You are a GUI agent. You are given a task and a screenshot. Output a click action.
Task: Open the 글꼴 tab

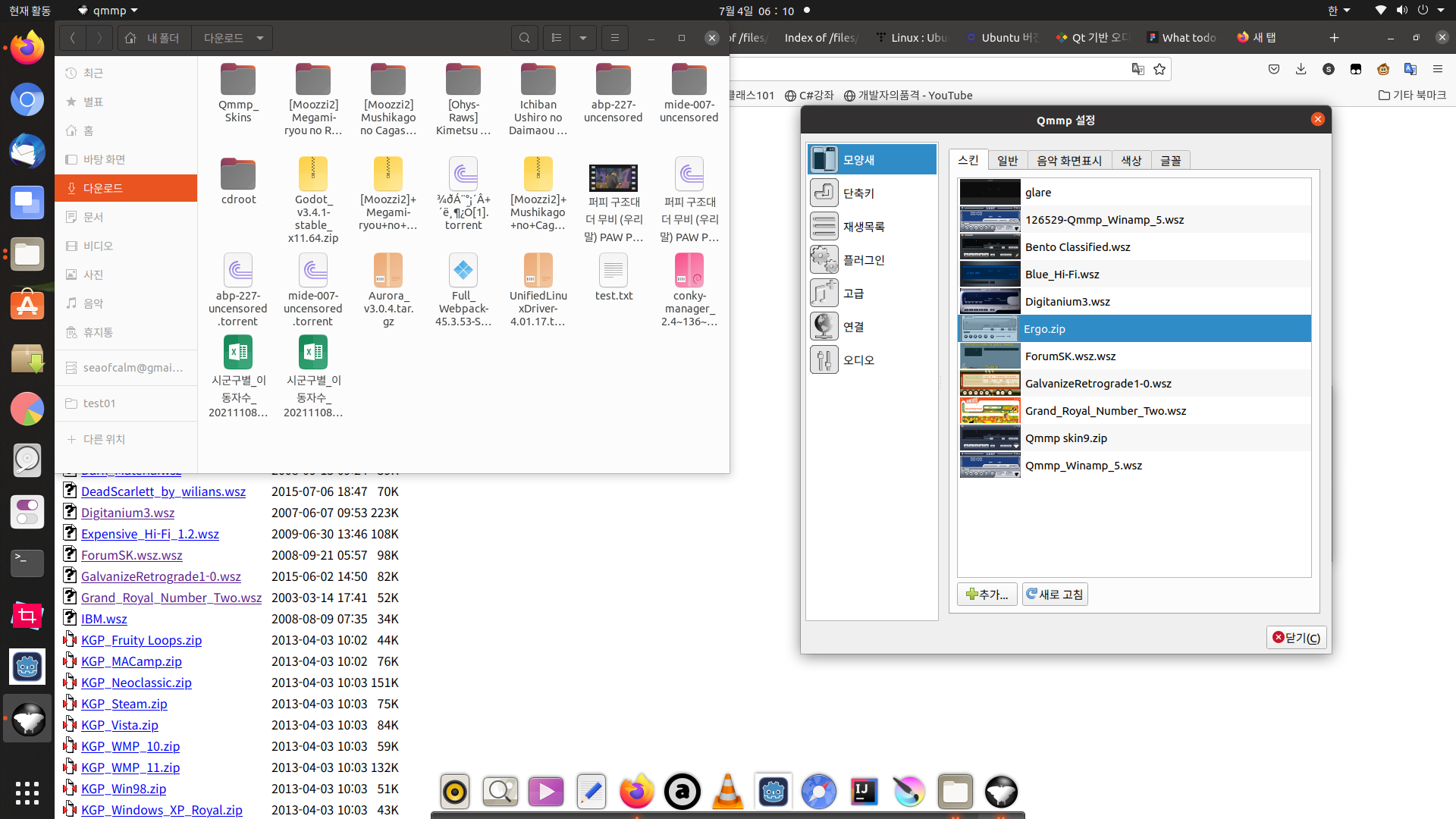coord(1170,161)
